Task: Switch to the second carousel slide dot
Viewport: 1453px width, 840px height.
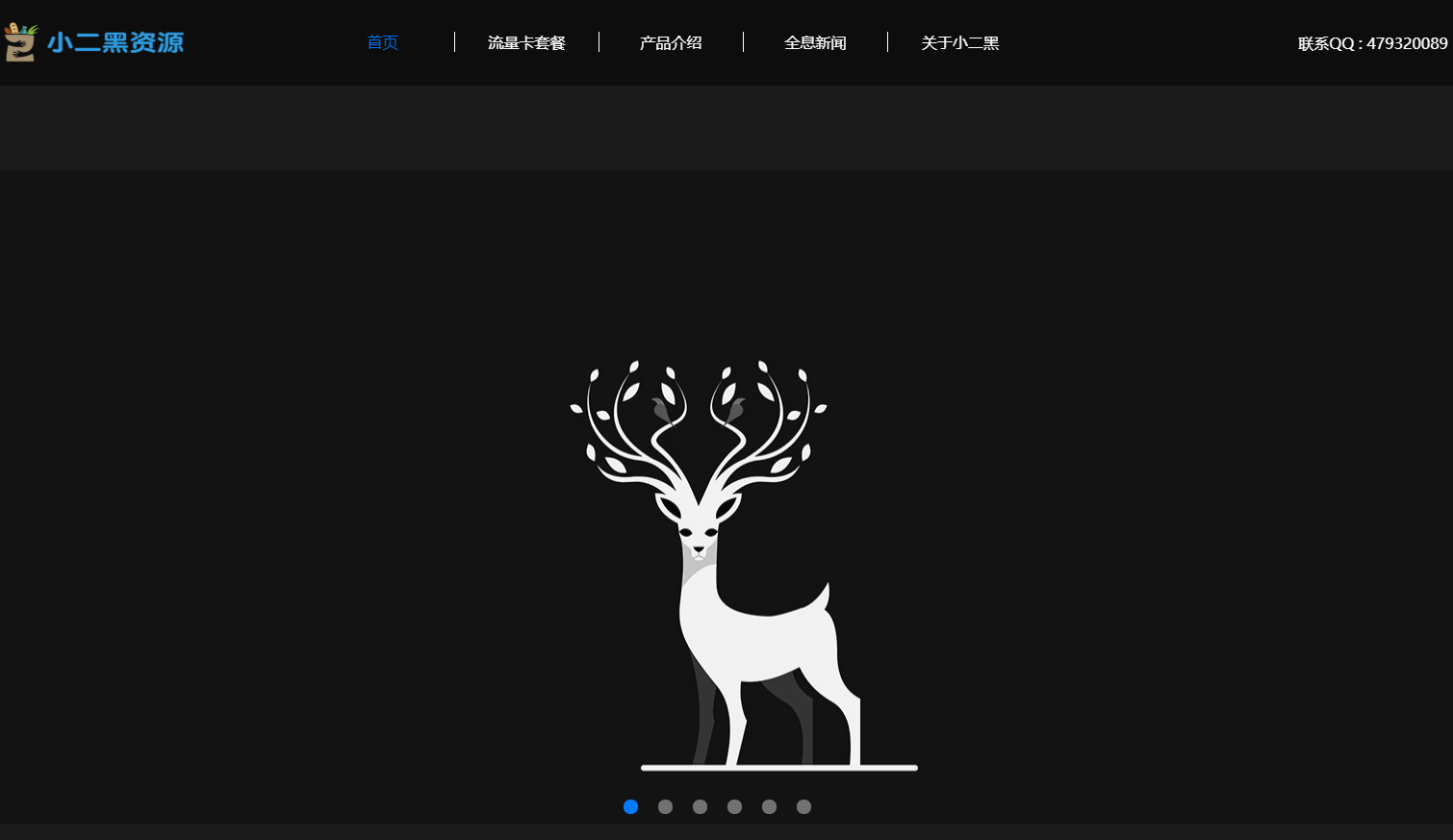Action: [665, 806]
